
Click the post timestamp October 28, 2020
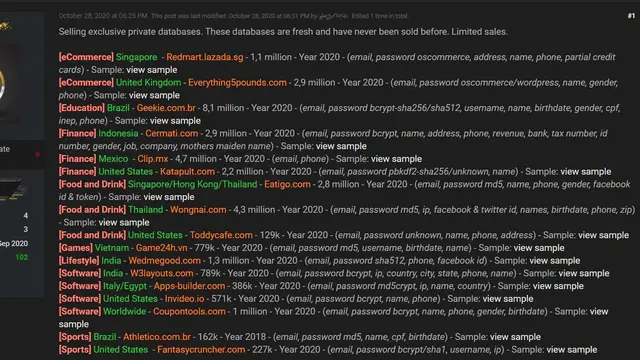pos(103,16)
